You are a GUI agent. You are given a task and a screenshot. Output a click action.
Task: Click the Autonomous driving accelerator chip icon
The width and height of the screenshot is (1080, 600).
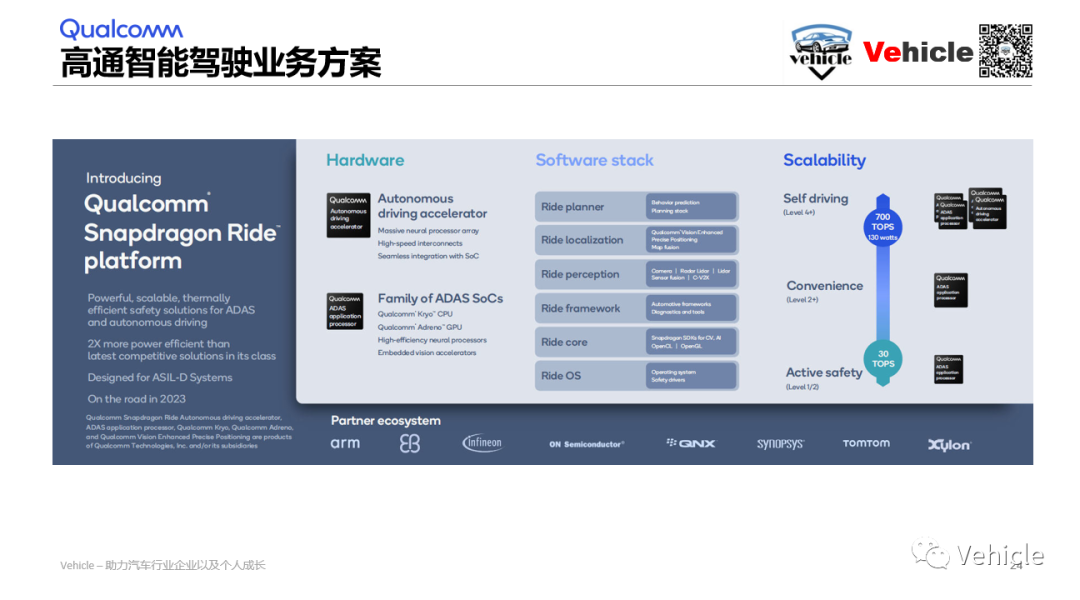(x=348, y=215)
